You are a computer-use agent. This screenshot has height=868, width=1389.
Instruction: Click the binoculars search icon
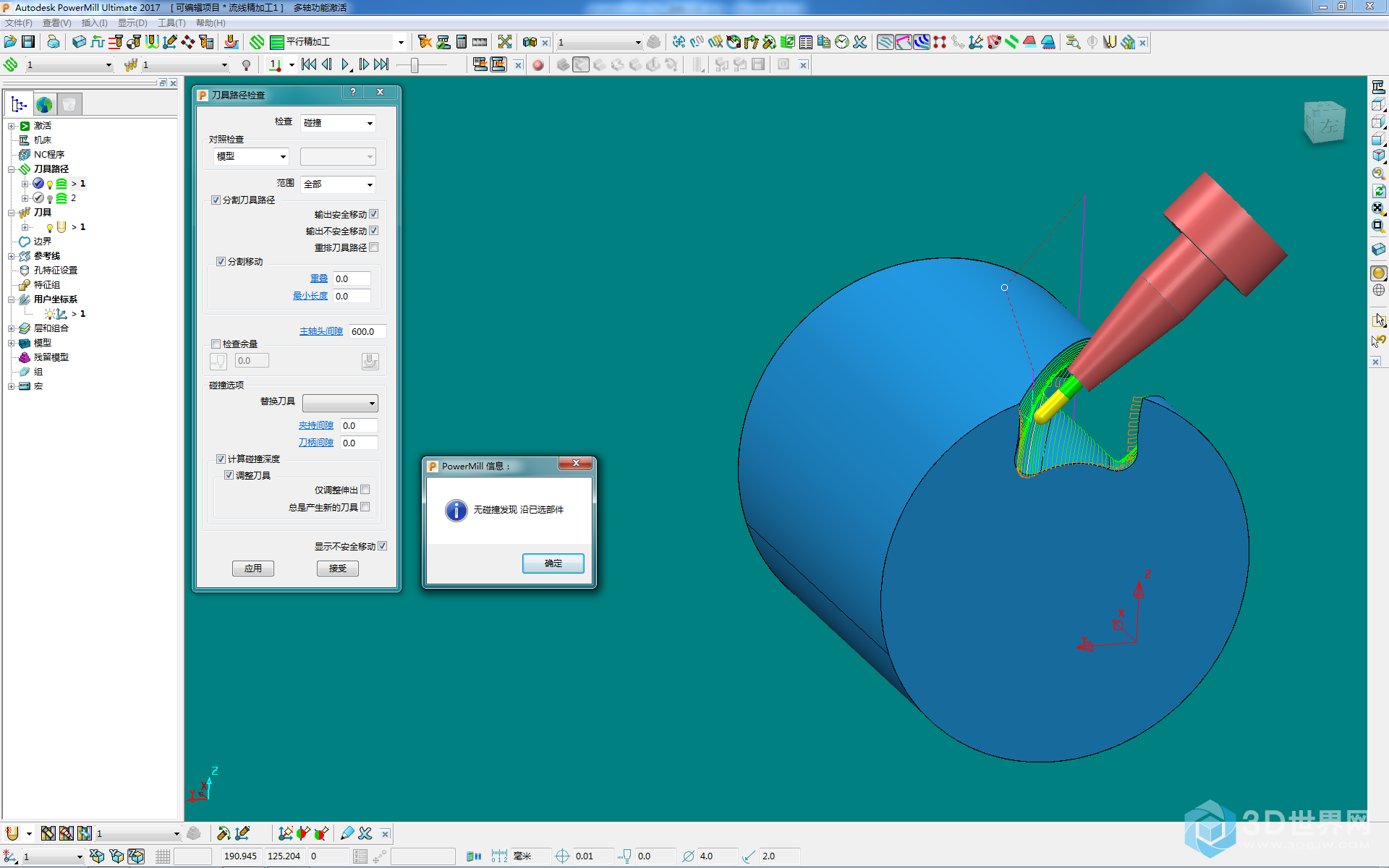pyautogui.click(x=530, y=42)
